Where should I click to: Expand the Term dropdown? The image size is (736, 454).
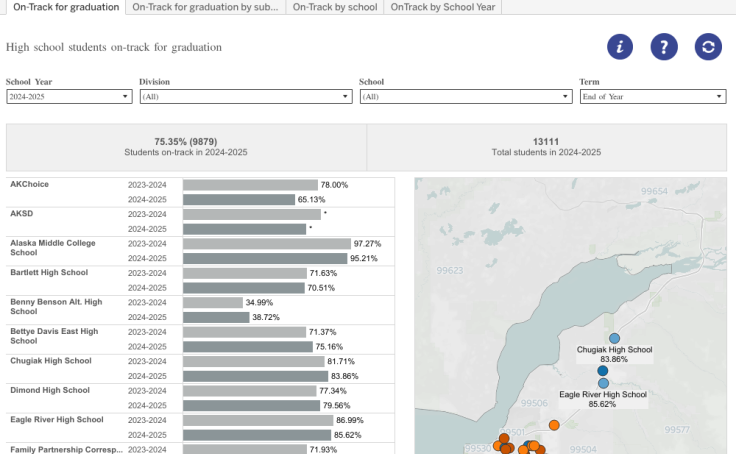point(652,97)
